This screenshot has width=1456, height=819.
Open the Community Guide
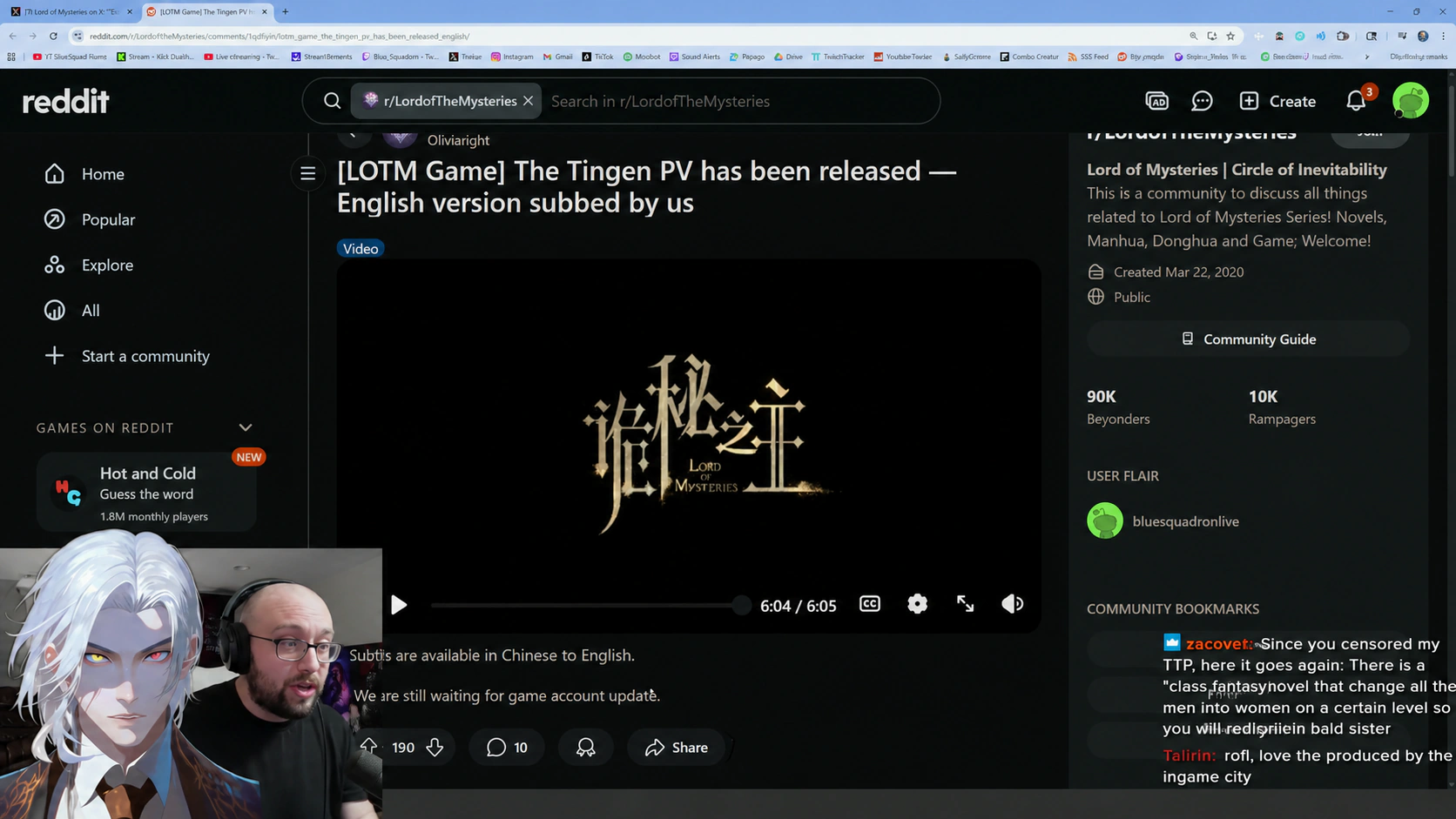[x=1248, y=339]
